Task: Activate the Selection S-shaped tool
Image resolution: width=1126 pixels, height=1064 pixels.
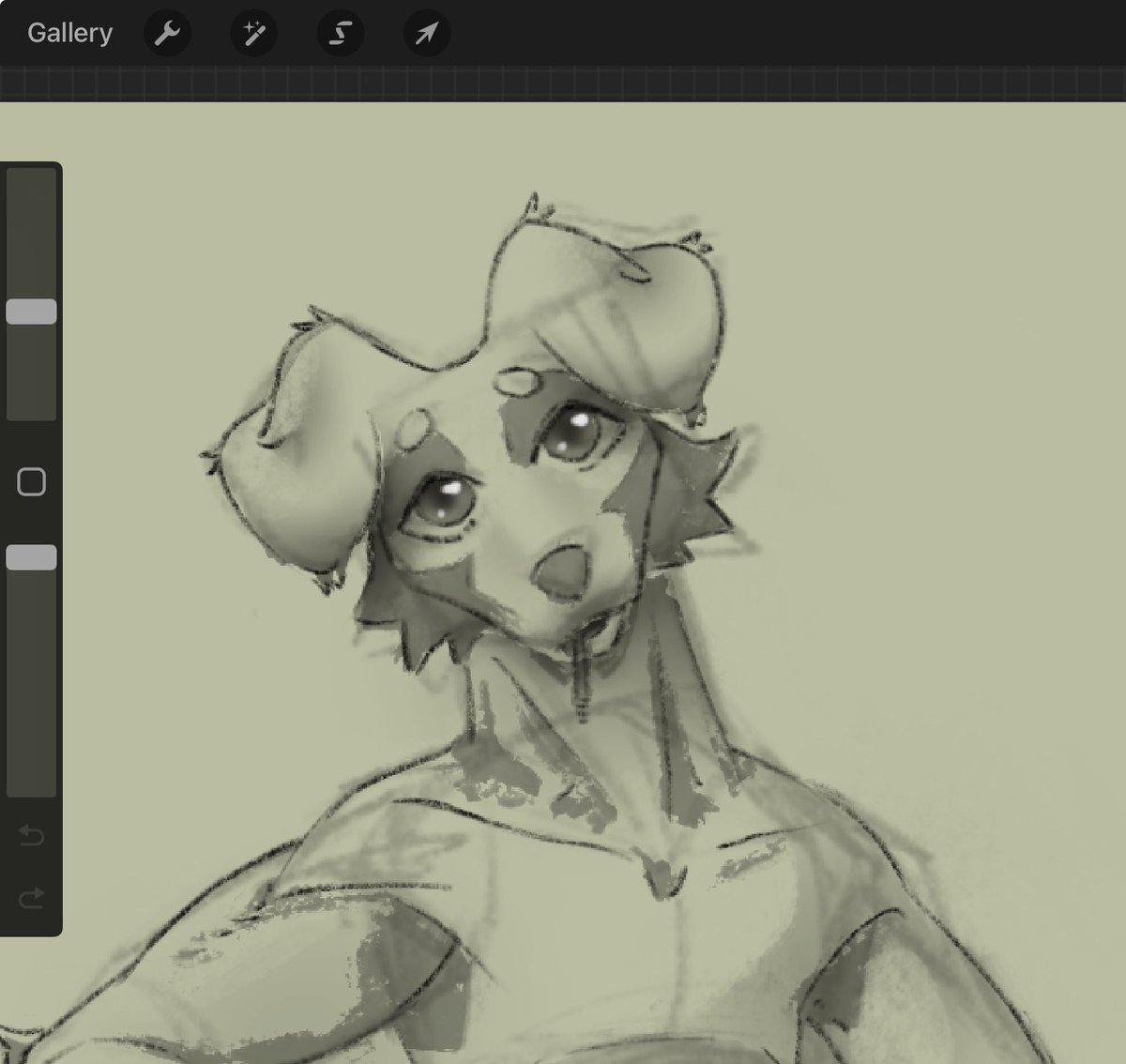Action: click(x=340, y=34)
